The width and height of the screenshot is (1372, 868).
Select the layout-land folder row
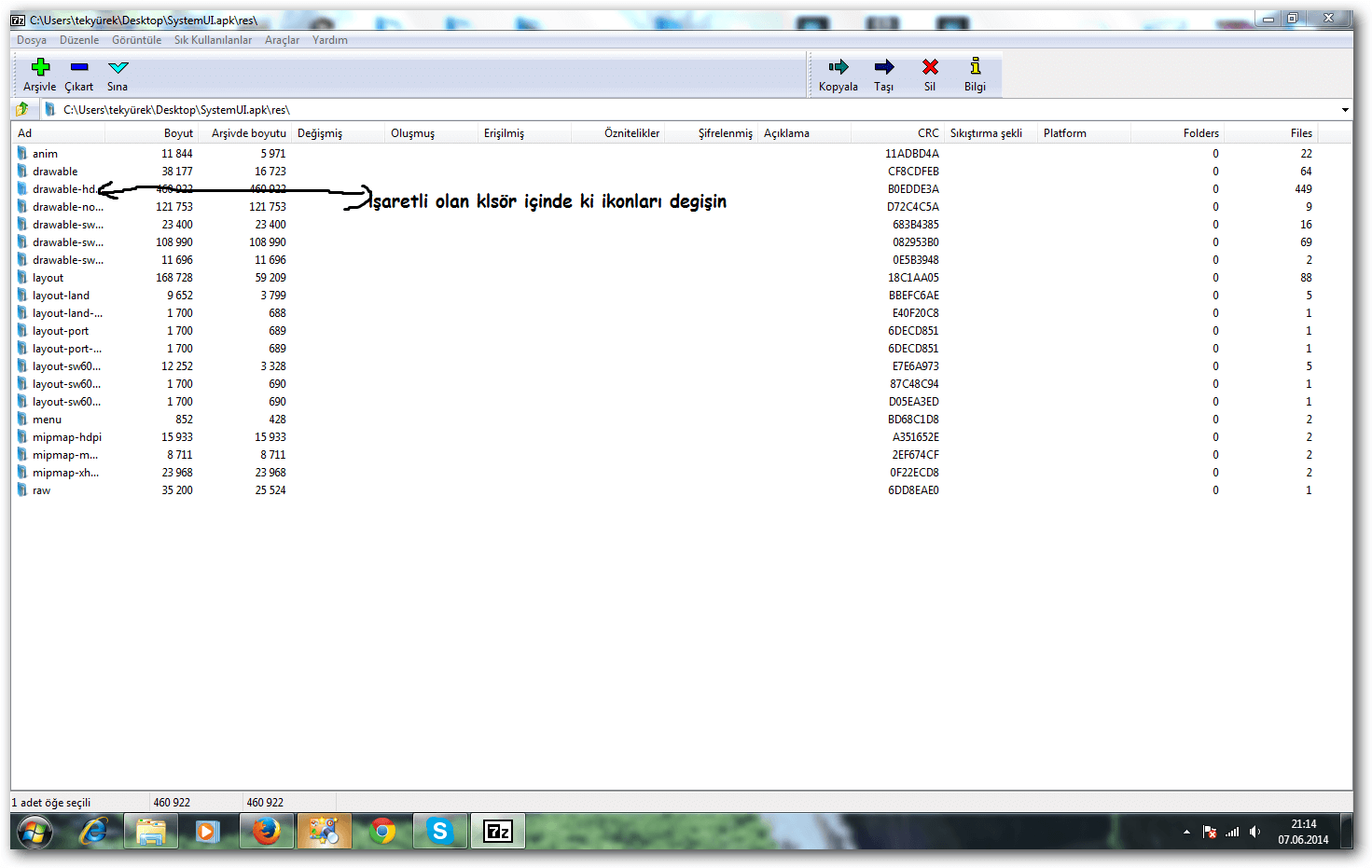(61, 296)
